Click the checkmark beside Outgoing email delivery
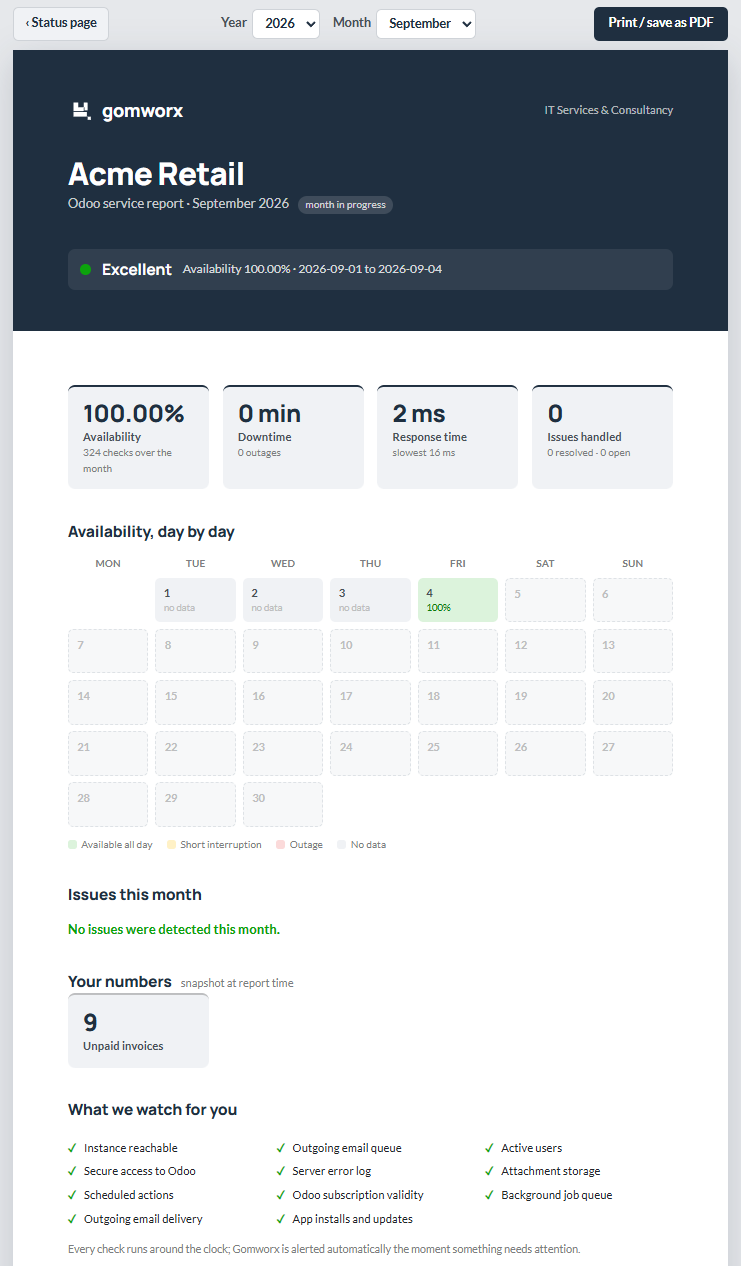Screen dimensions: 741x1266 coord(73,1219)
